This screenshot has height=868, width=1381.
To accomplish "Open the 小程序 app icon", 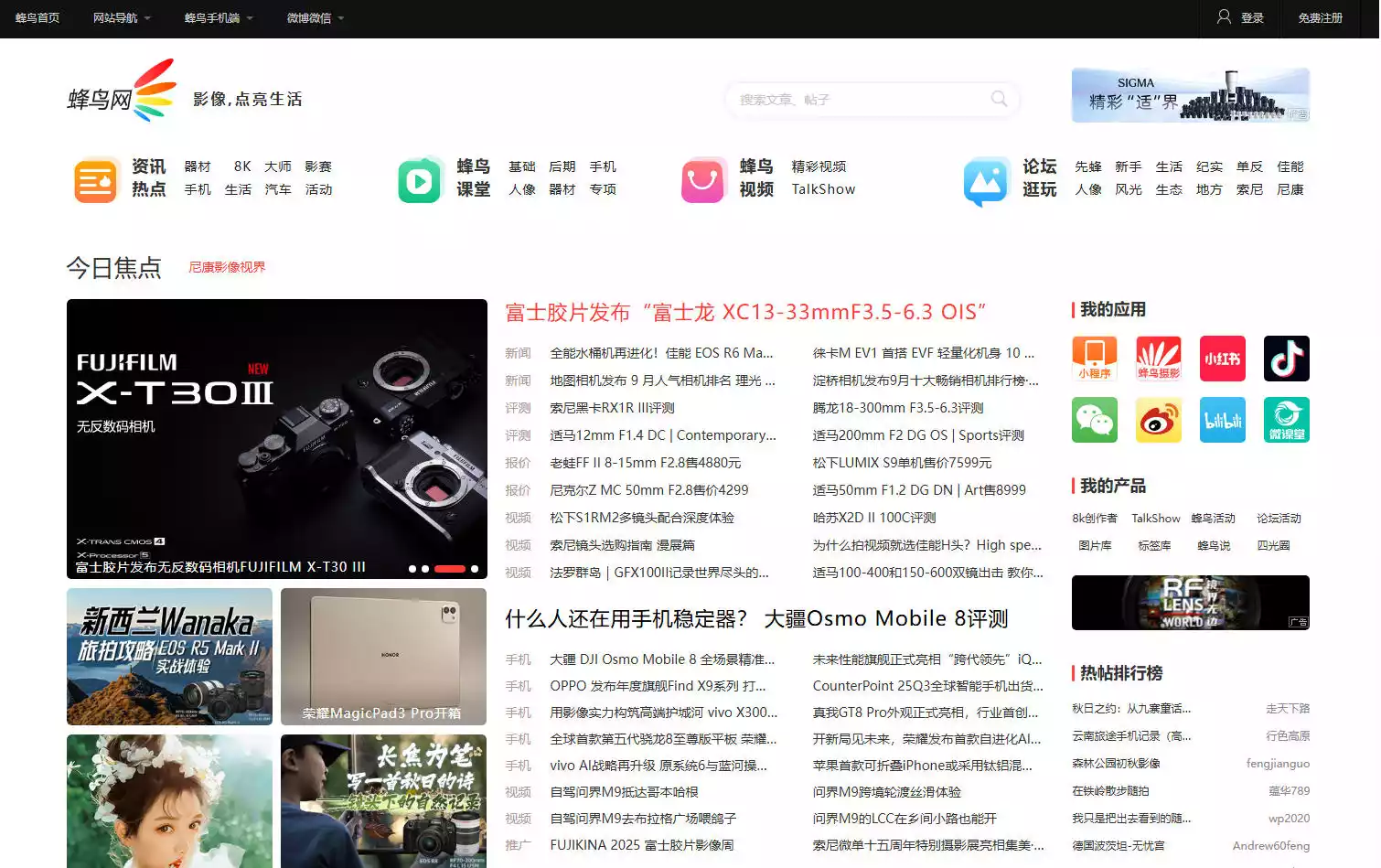I will tap(1095, 359).
